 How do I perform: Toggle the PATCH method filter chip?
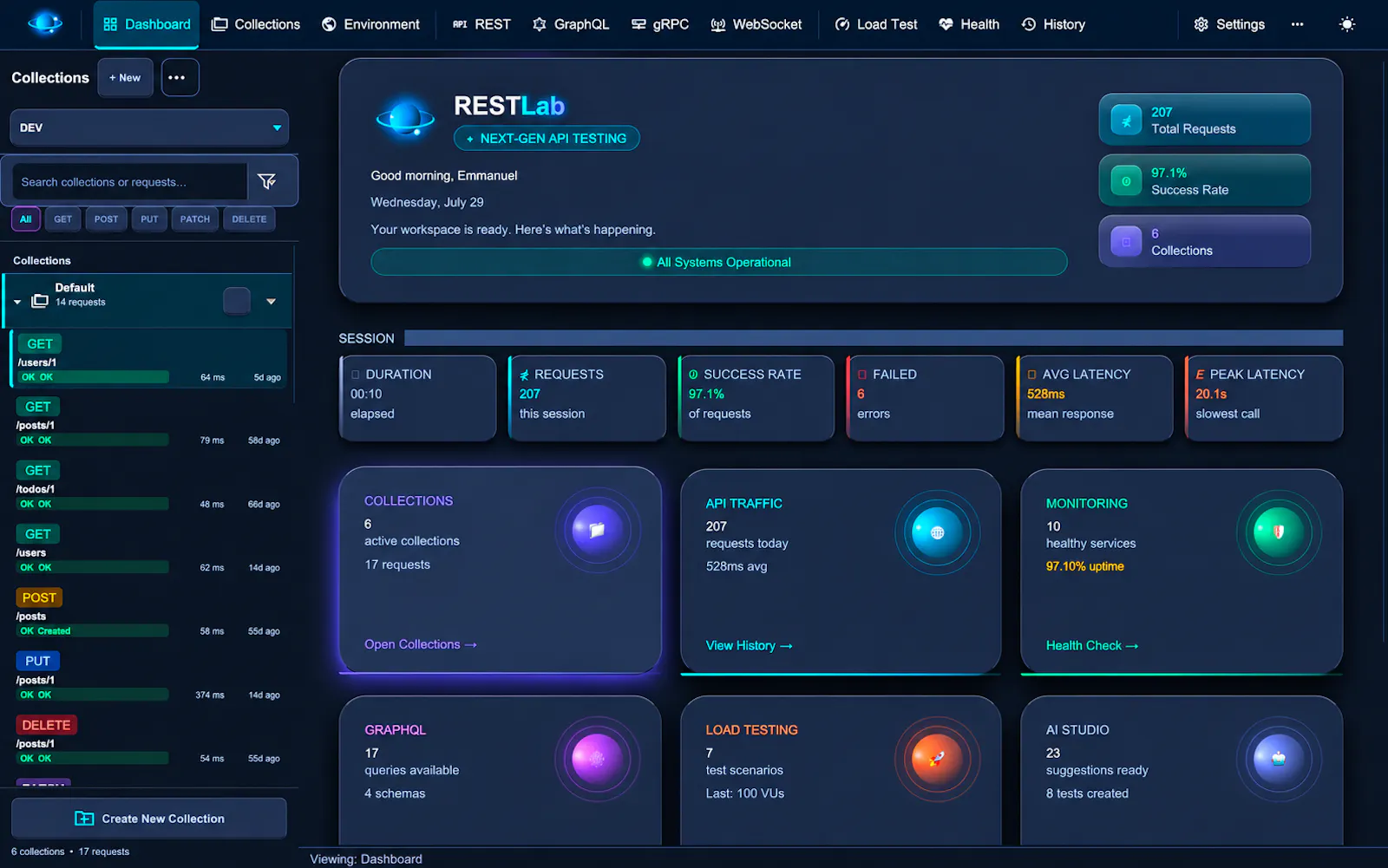pos(195,219)
